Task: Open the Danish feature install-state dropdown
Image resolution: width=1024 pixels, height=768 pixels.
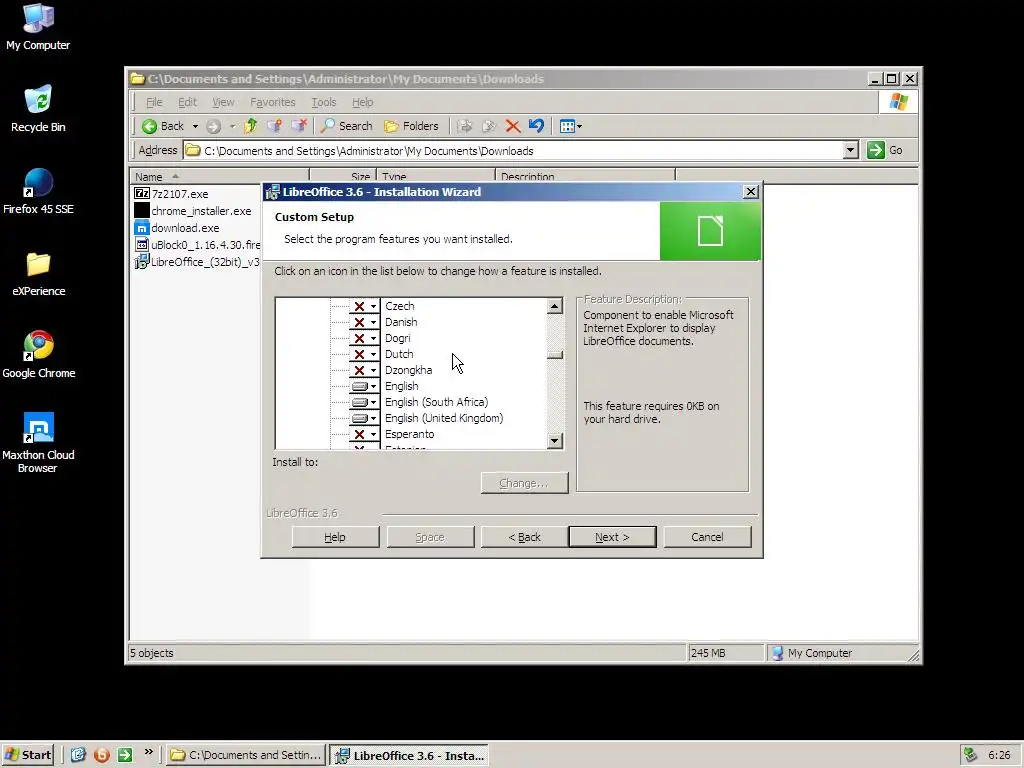Action: (x=364, y=322)
